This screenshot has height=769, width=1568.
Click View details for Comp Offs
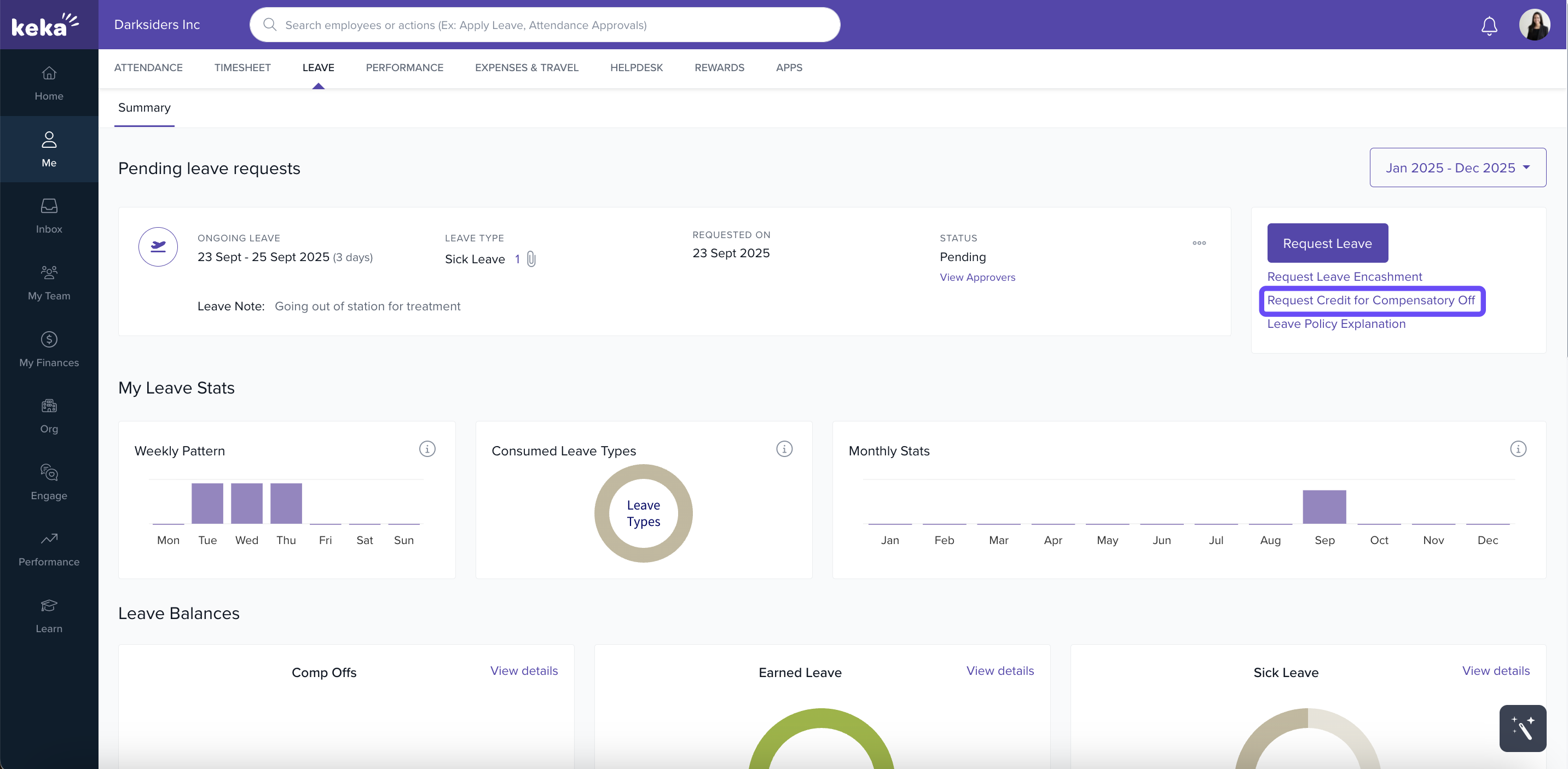pyautogui.click(x=523, y=670)
